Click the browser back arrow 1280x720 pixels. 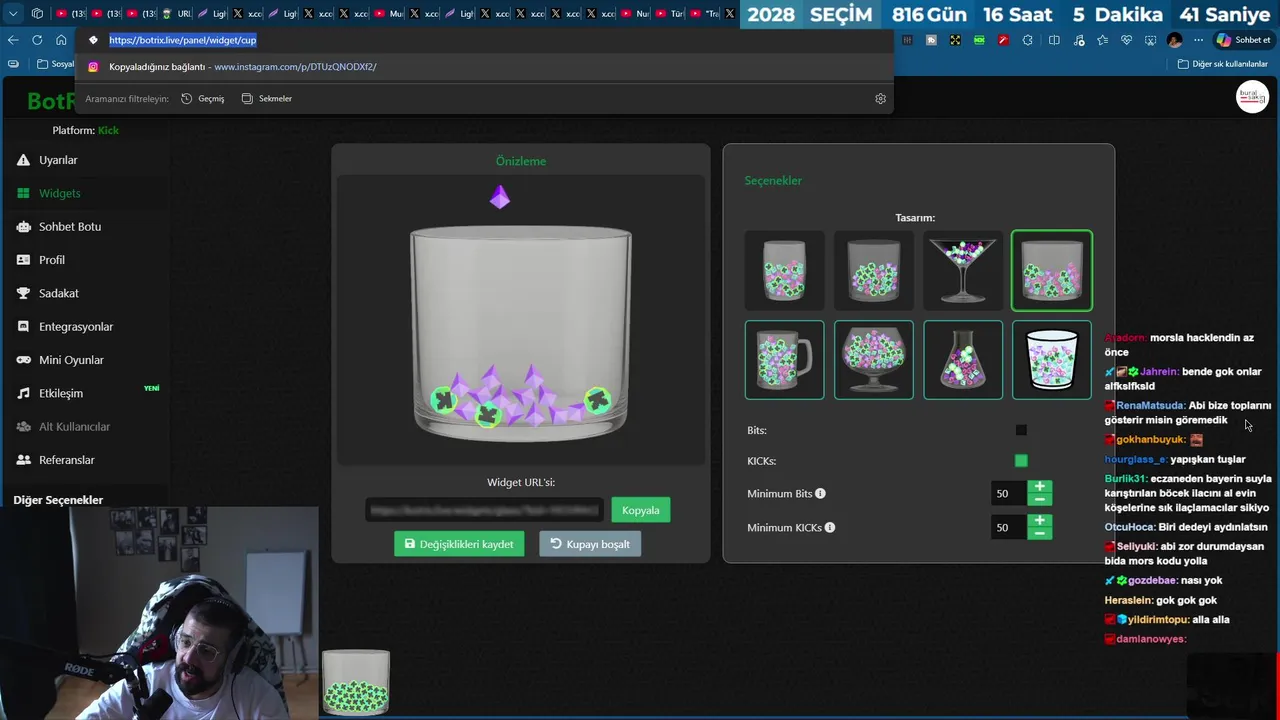tap(13, 40)
